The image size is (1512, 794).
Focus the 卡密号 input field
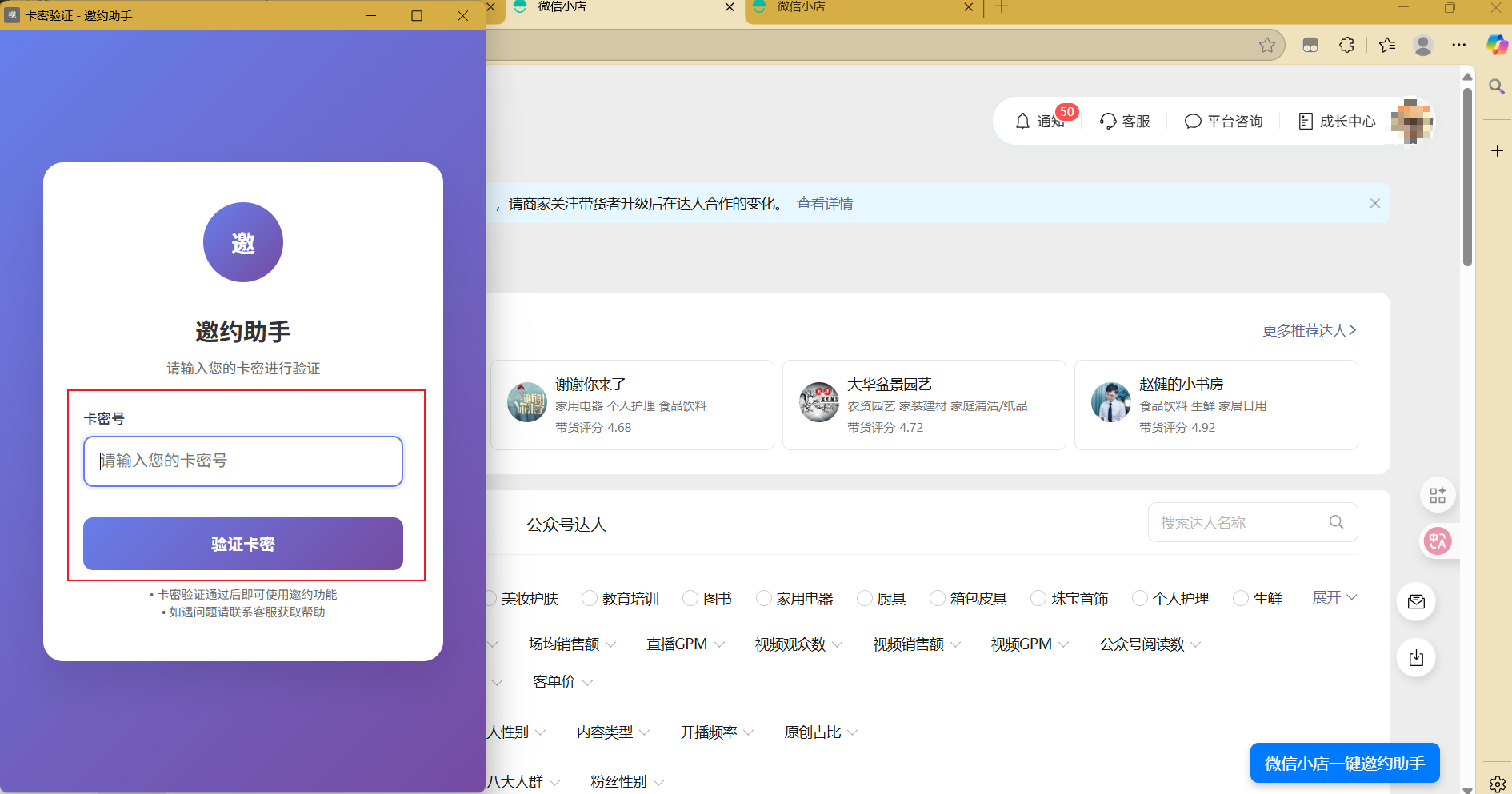pyautogui.click(x=243, y=461)
